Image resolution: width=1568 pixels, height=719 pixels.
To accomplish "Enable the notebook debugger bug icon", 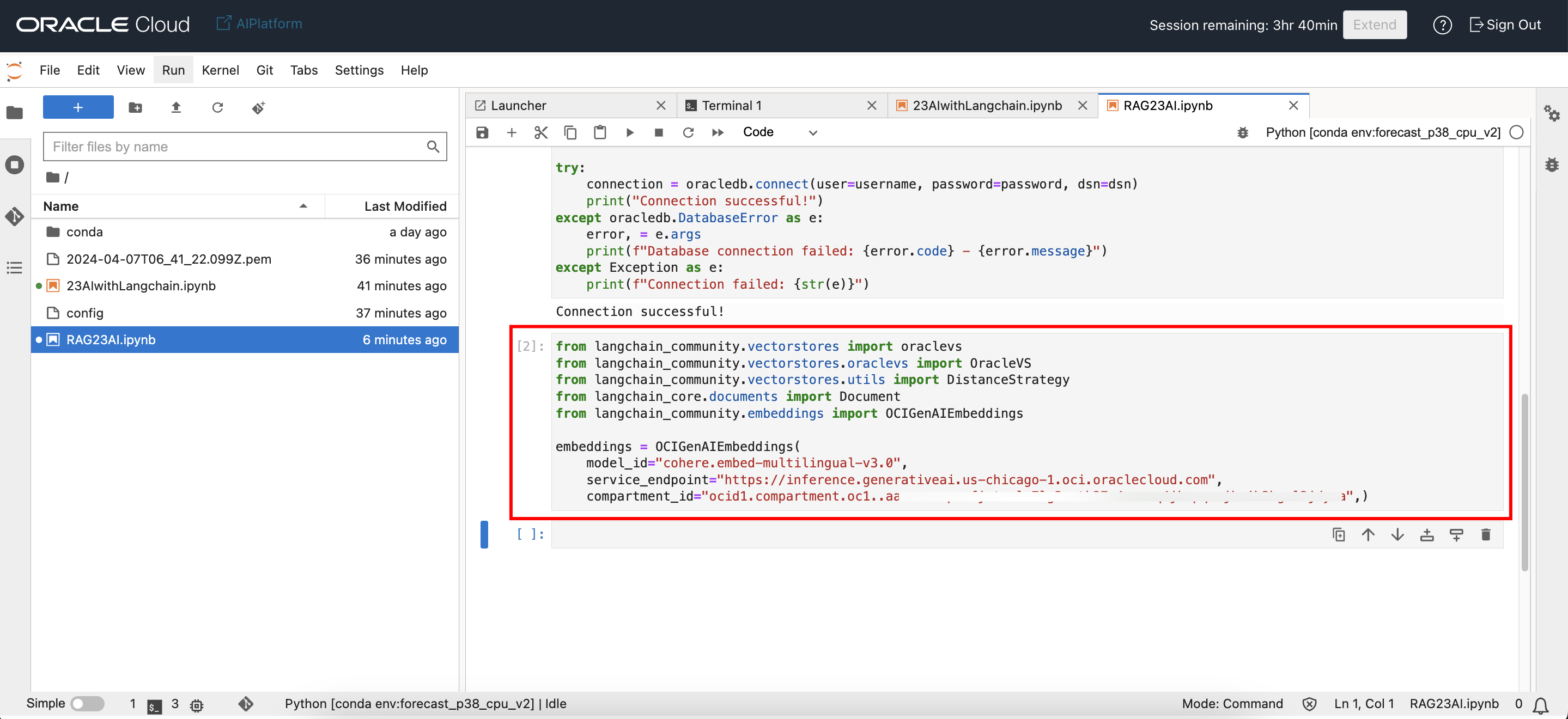I will (x=1242, y=132).
